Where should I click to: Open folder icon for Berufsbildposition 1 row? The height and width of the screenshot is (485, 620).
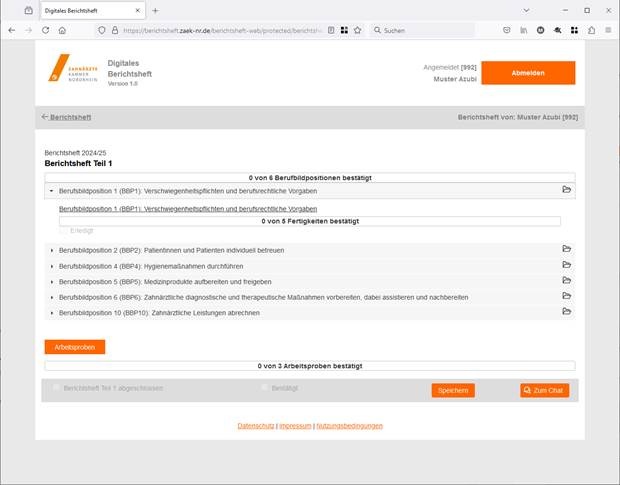tap(566, 190)
